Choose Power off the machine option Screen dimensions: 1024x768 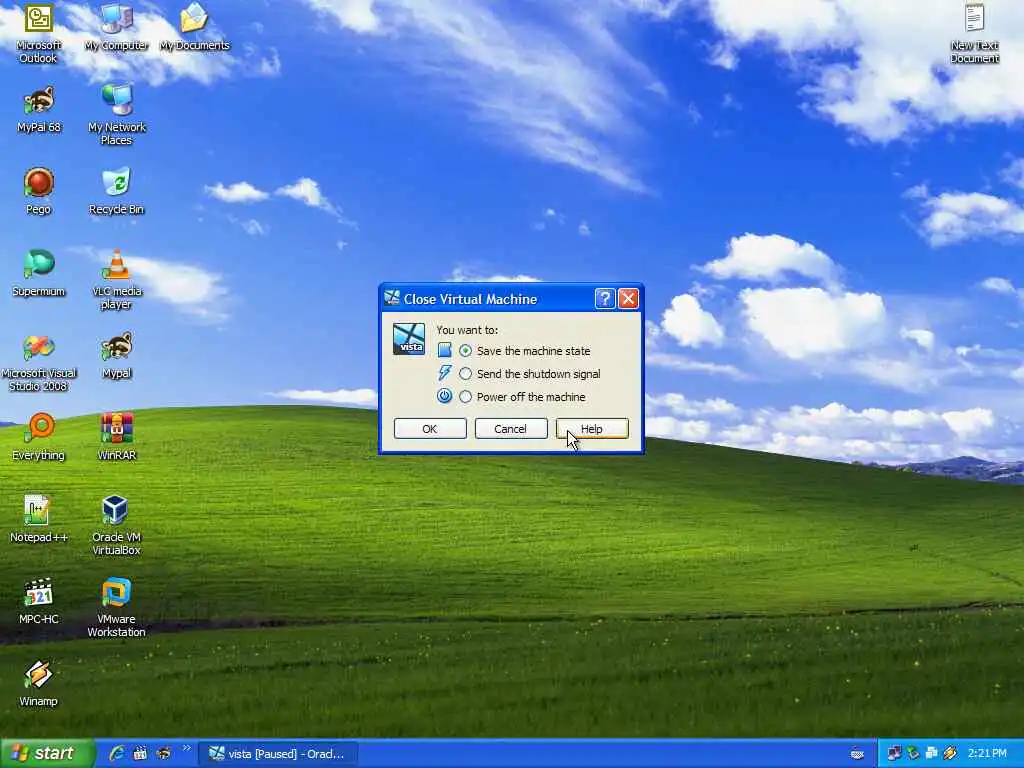(x=465, y=396)
